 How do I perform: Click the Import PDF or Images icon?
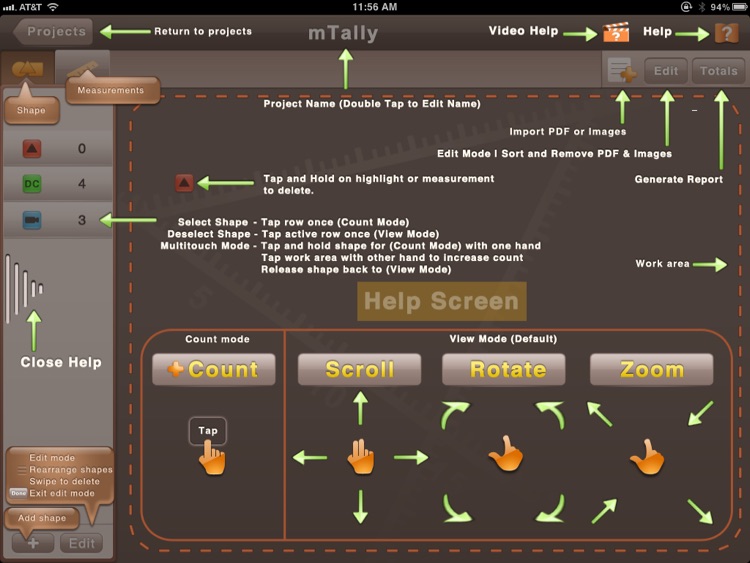tap(622, 71)
